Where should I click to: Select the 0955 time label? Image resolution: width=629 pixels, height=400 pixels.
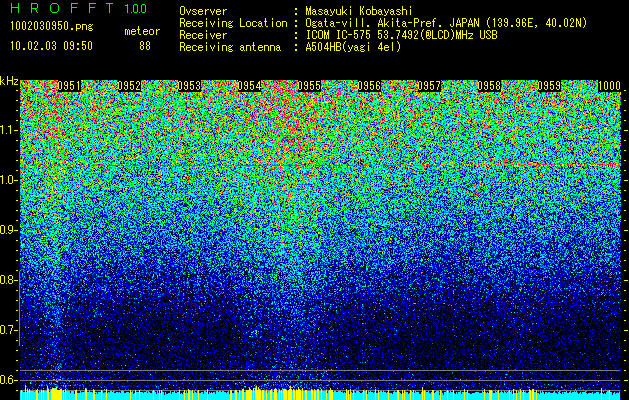coord(309,86)
